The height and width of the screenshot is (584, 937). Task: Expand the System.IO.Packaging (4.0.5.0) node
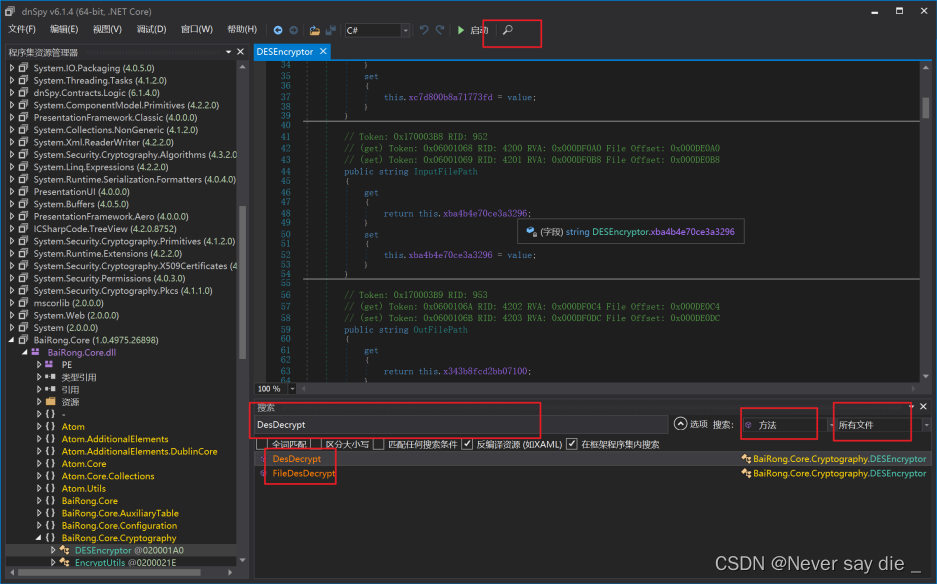point(11,68)
